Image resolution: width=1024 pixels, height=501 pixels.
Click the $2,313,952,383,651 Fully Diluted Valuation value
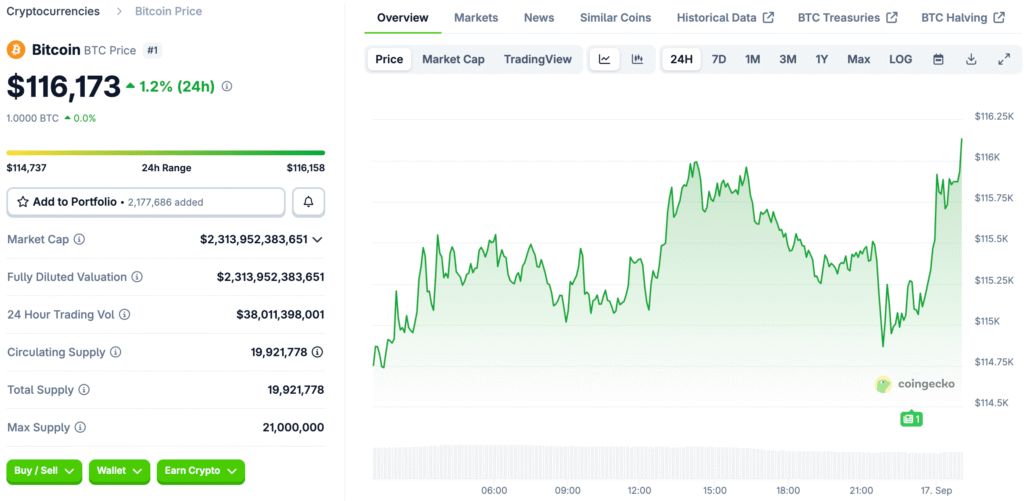coord(270,277)
